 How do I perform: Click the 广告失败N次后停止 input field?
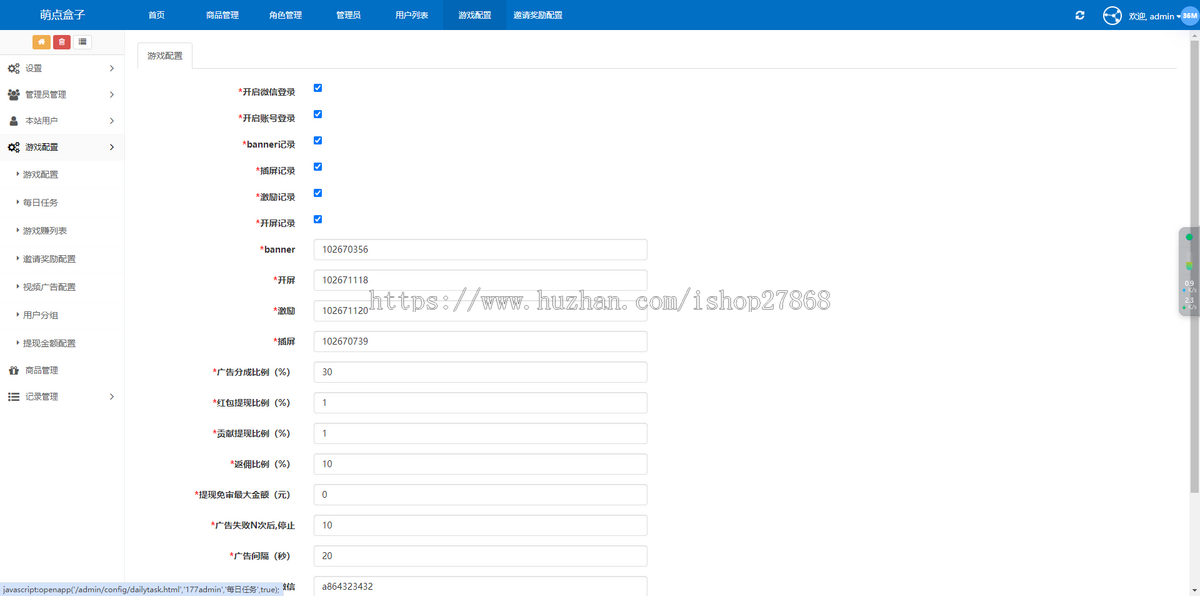pos(480,525)
